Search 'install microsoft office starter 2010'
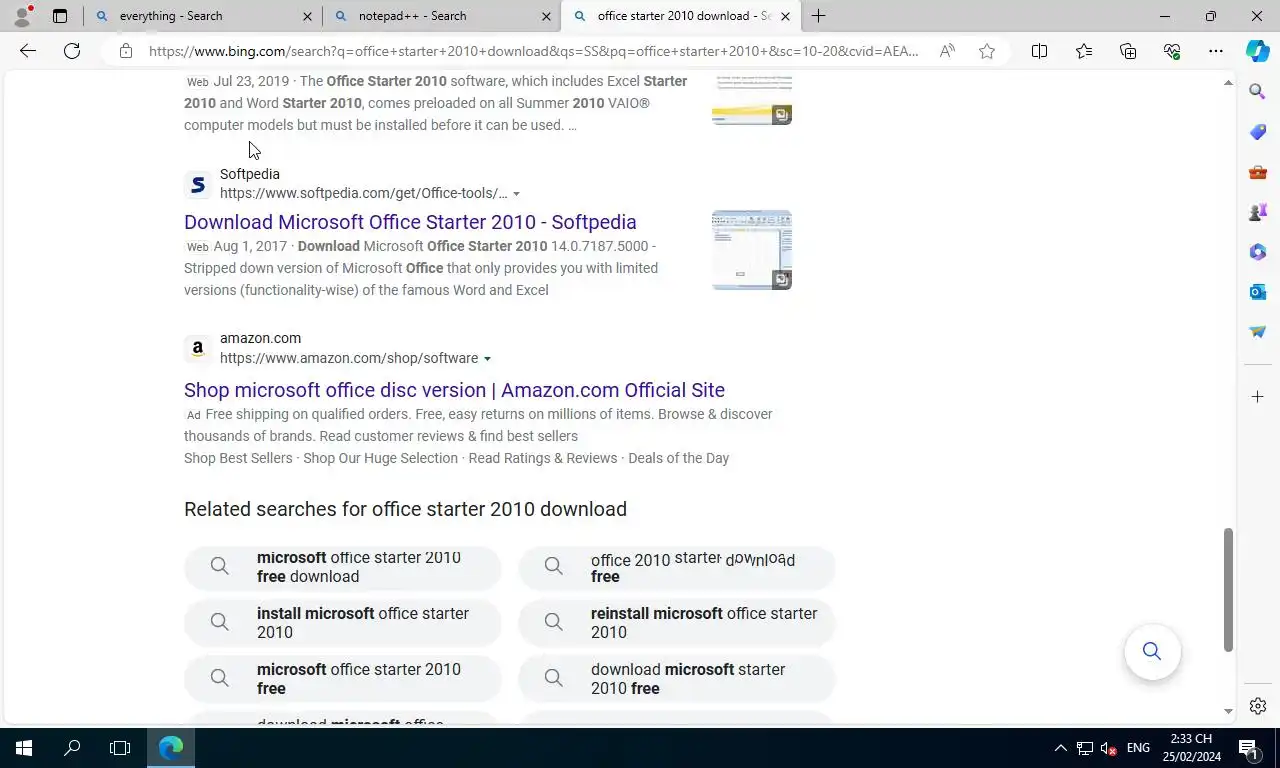The image size is (1280, 768). (x=343, y=623)
